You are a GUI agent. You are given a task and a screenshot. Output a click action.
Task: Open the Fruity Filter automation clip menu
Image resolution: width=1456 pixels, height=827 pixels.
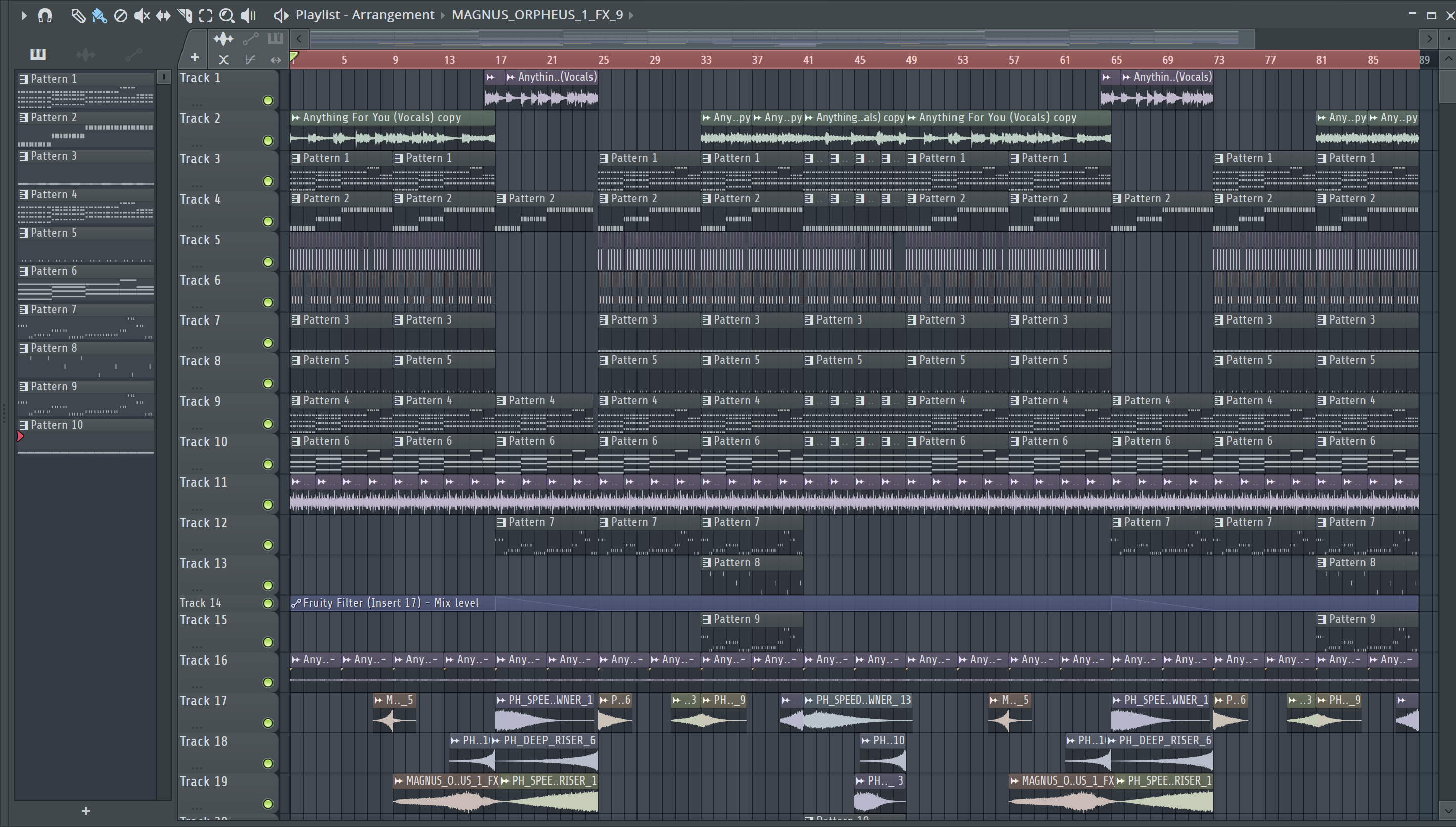[x=296, y=603]
